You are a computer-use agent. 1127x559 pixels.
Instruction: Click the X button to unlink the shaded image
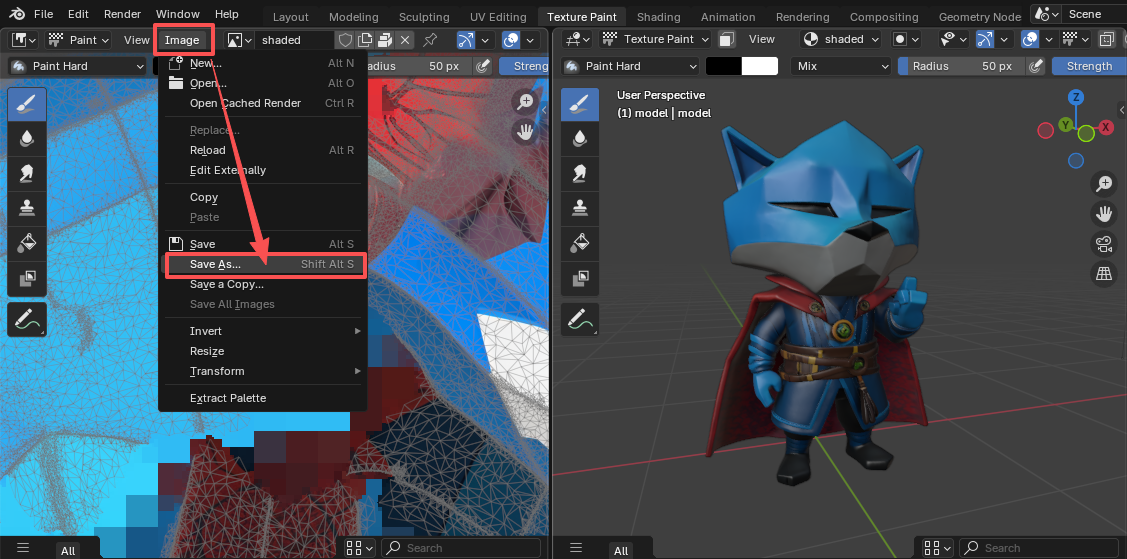pos(404,40)
